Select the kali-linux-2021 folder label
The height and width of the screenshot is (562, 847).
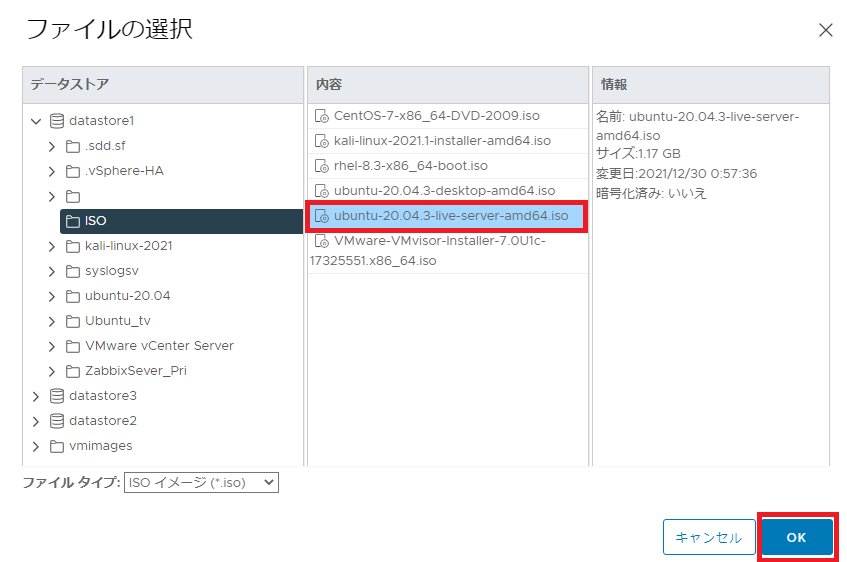[x=129, y=246]
